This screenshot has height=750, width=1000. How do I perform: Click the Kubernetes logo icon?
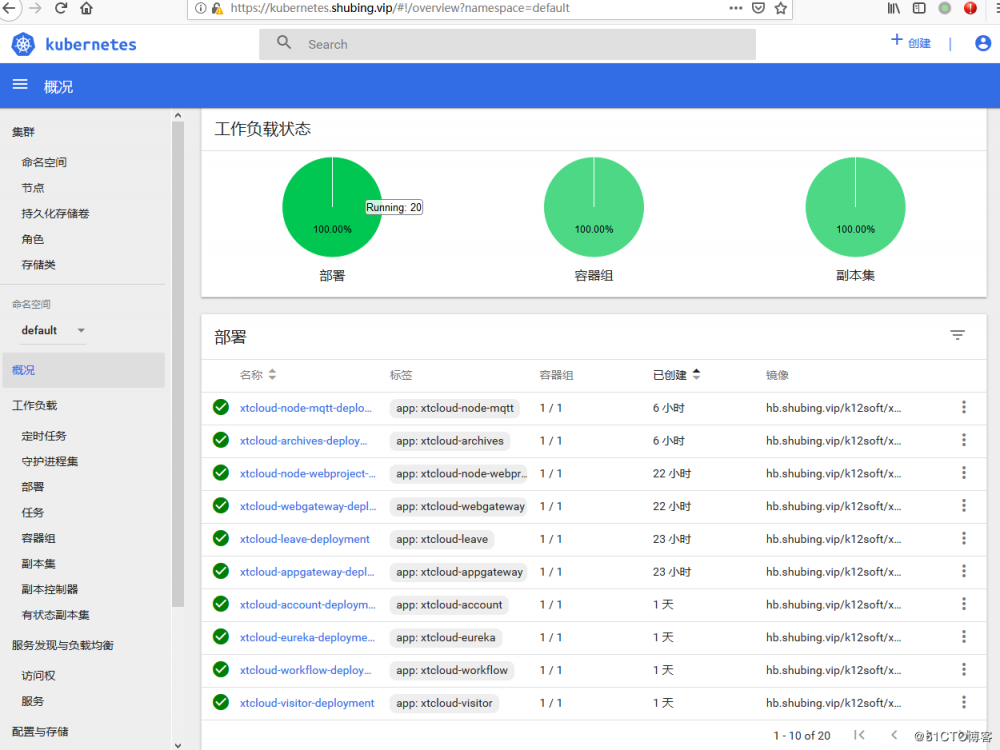pyautogui.click(x=22, y=44)
